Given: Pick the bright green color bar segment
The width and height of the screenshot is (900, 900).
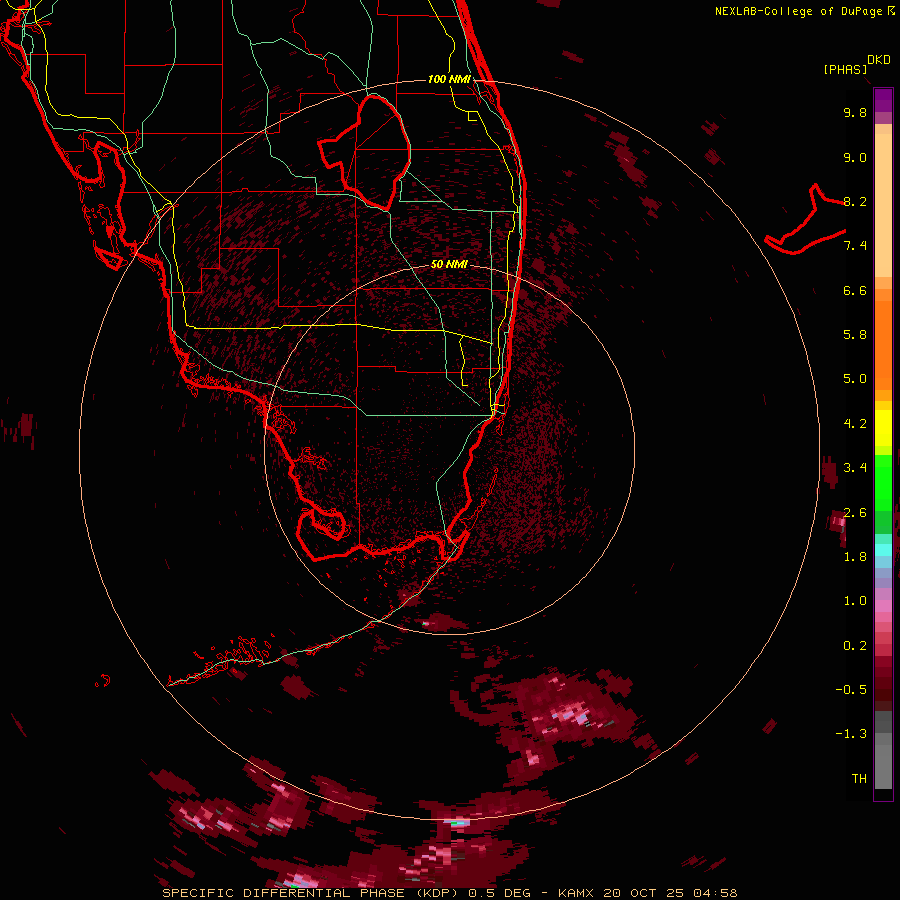Looking at the screenshot, I should (883, 483).
